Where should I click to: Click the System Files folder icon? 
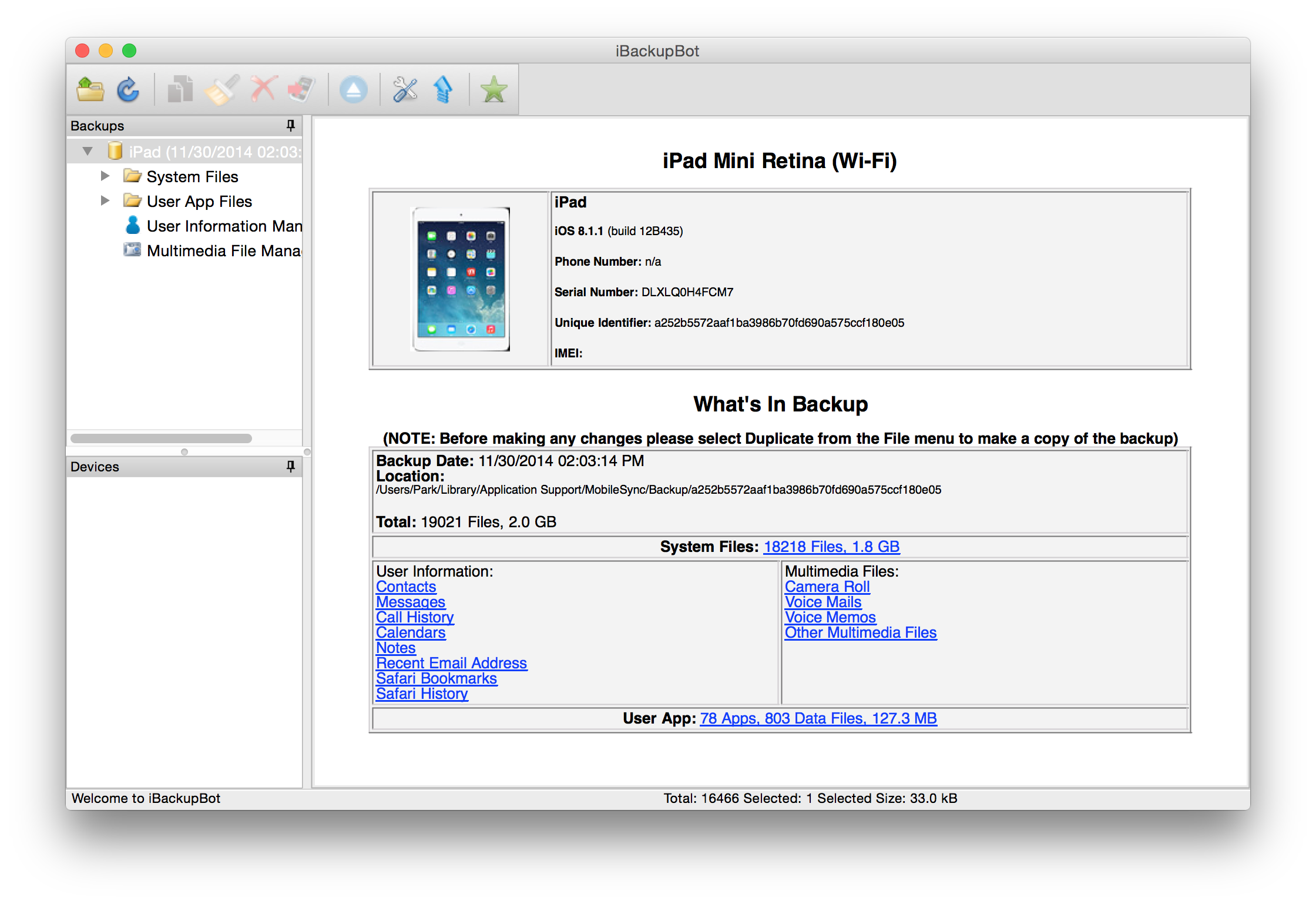(x=132, y=176)
